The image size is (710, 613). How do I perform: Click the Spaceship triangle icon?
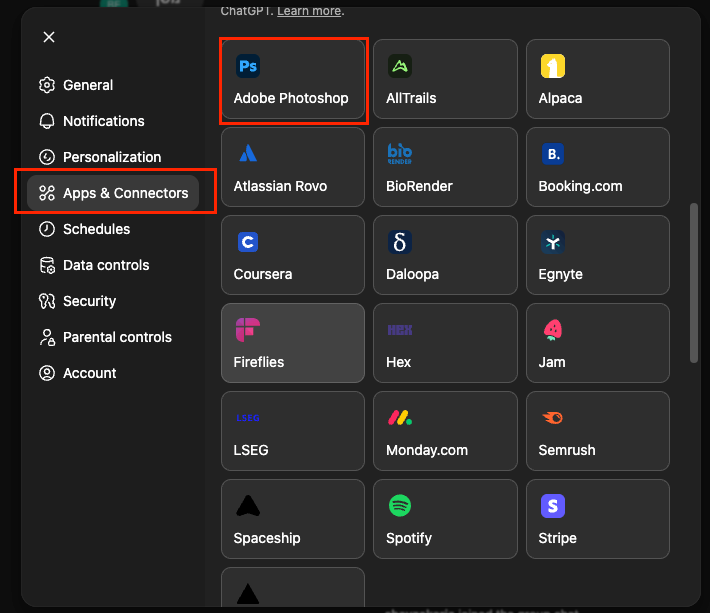click(248, 506)
